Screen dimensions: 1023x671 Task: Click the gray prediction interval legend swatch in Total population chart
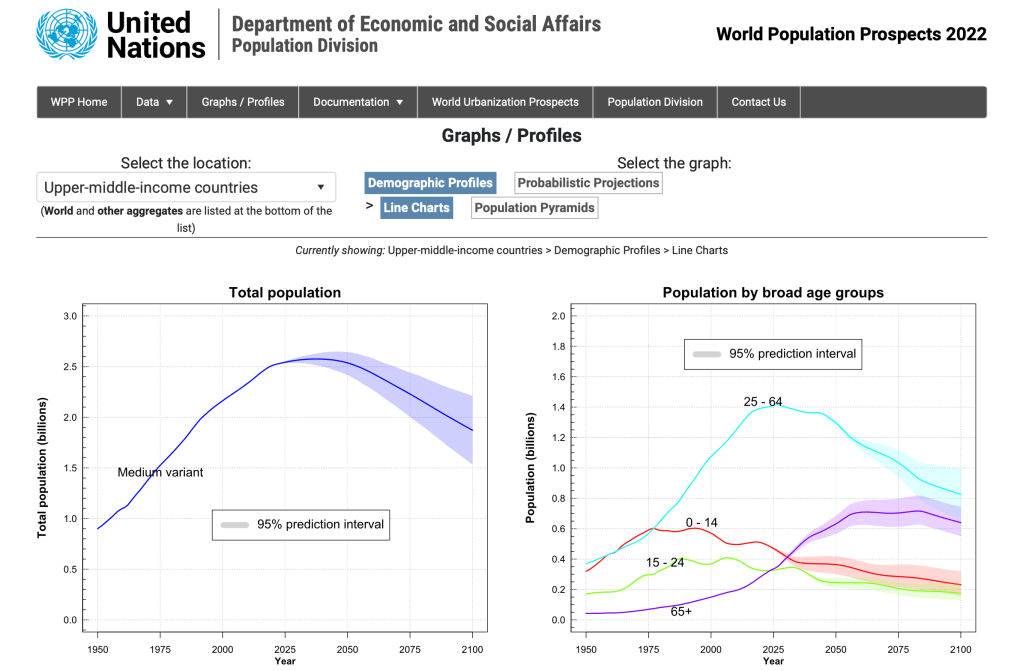[x=234, y=524]
